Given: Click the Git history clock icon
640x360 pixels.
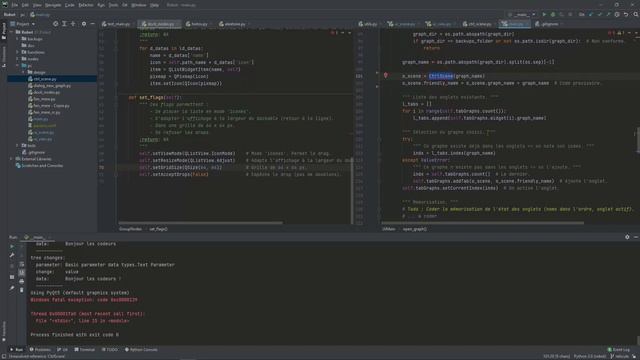Looking at the screenshot, I should (617, 14).
